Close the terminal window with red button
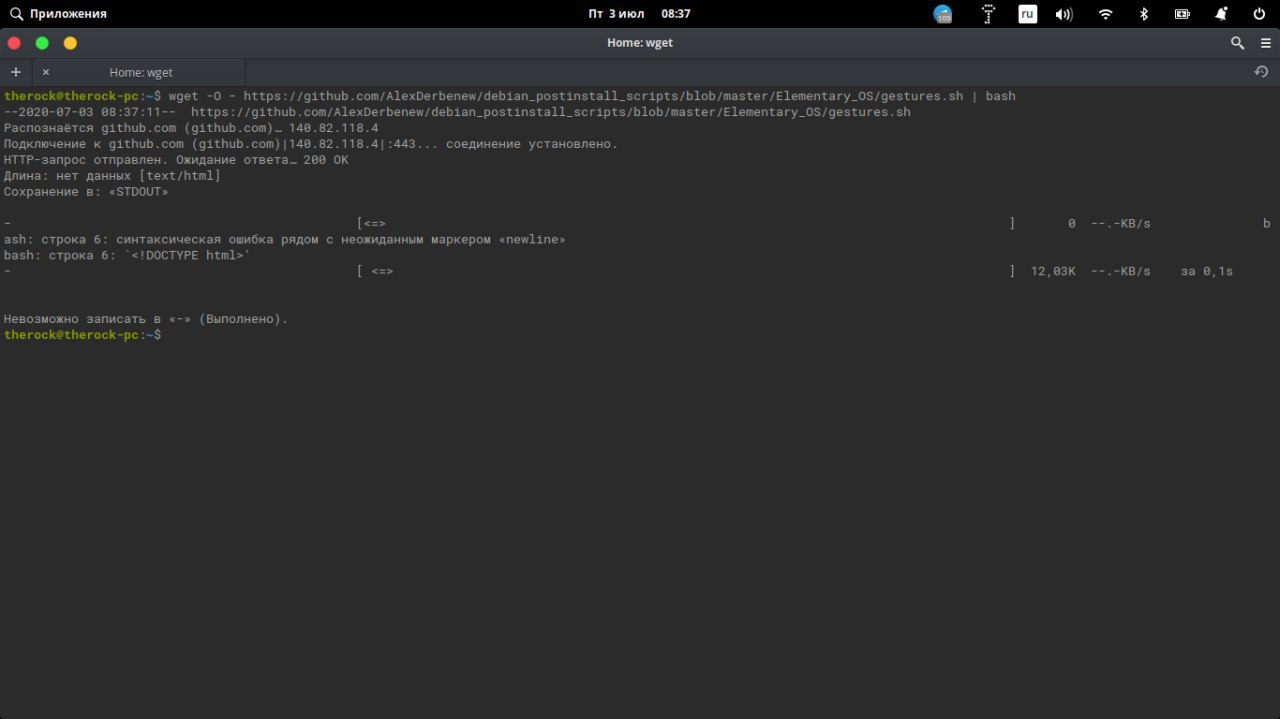This screenshot has height=719, width=1280. [x=14, y=43]
